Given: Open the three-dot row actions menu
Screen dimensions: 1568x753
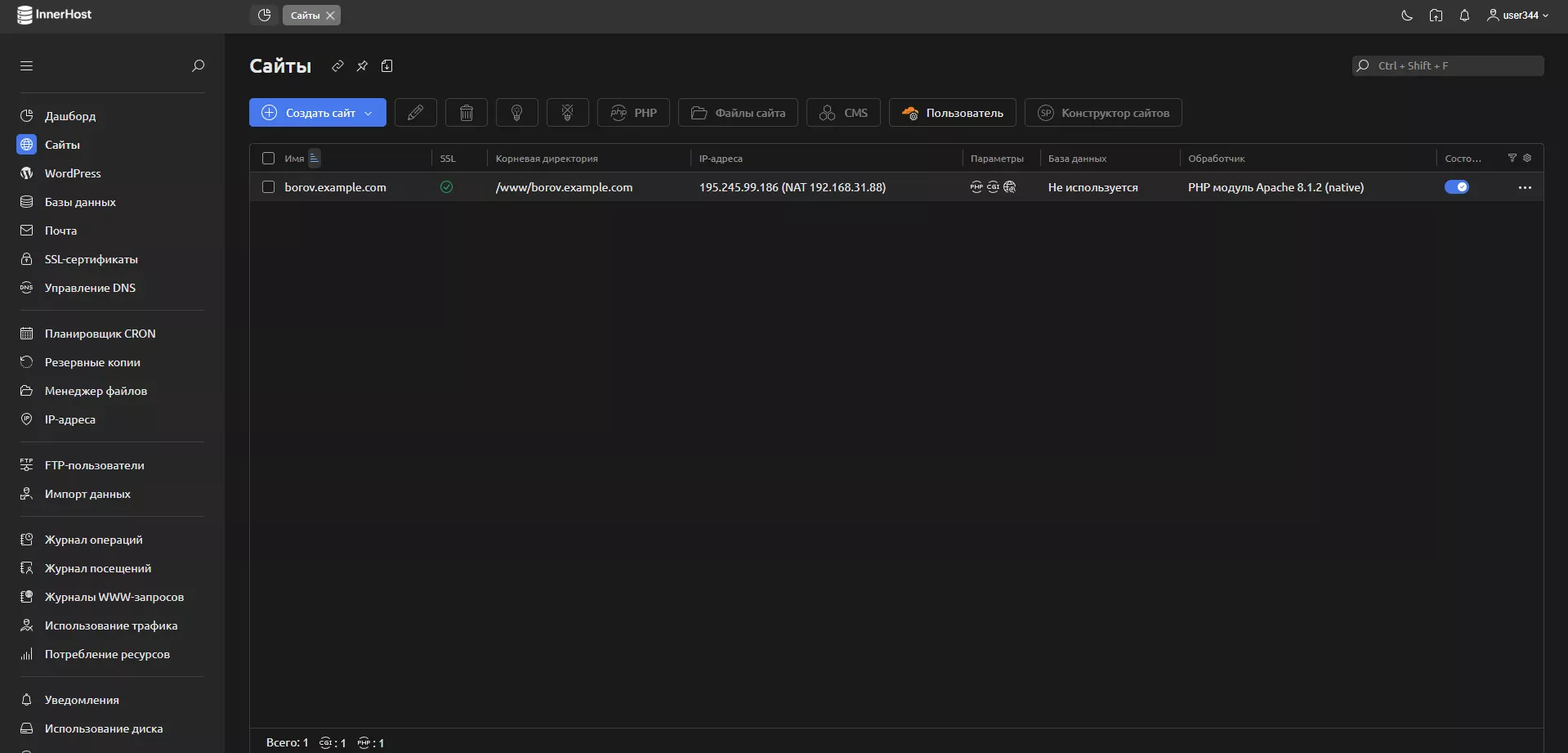Looking at the screenshot, I should [1525, 187].
